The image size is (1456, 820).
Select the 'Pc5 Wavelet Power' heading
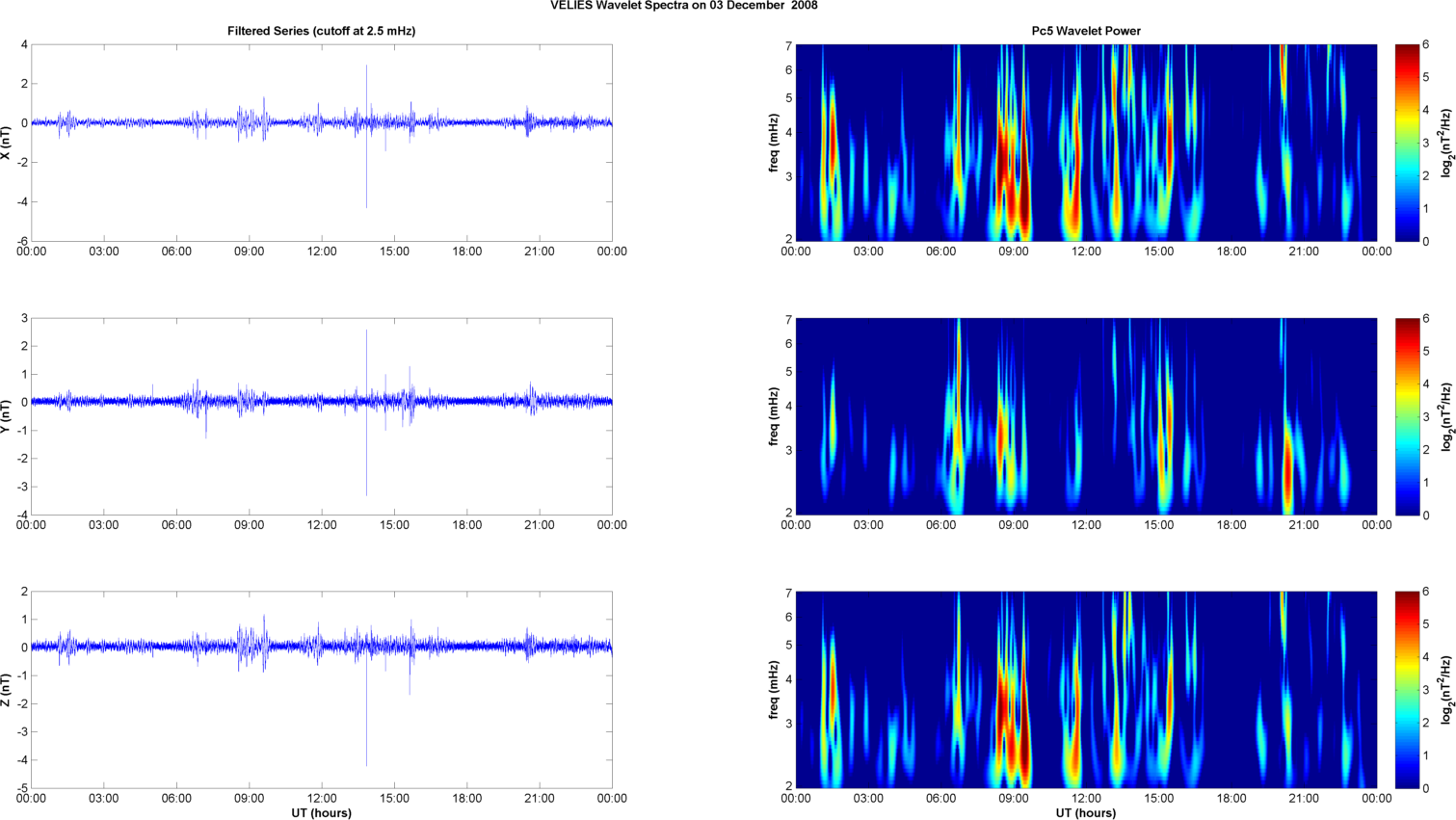[1086, 31]
